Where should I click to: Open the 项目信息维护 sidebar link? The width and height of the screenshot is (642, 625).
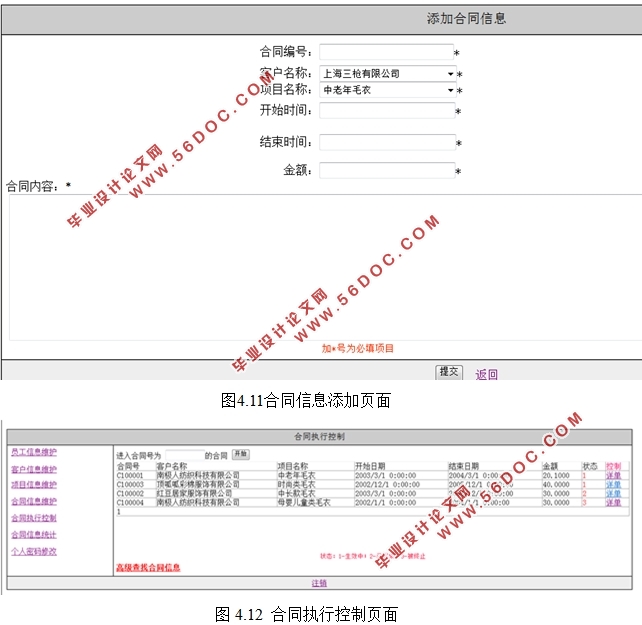(x=34, y=485)
